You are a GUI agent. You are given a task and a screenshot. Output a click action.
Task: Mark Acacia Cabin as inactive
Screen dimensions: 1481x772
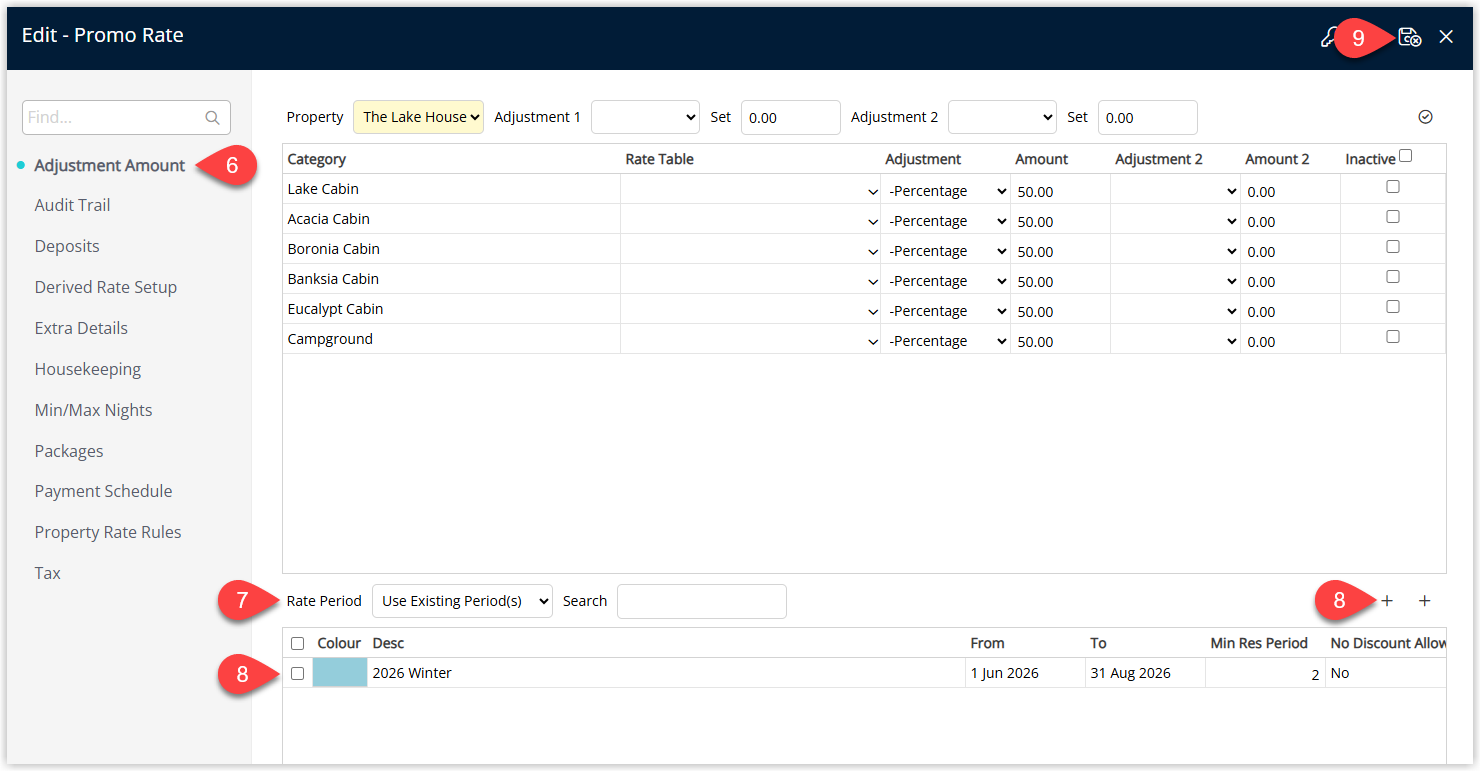pos(1393,217)
